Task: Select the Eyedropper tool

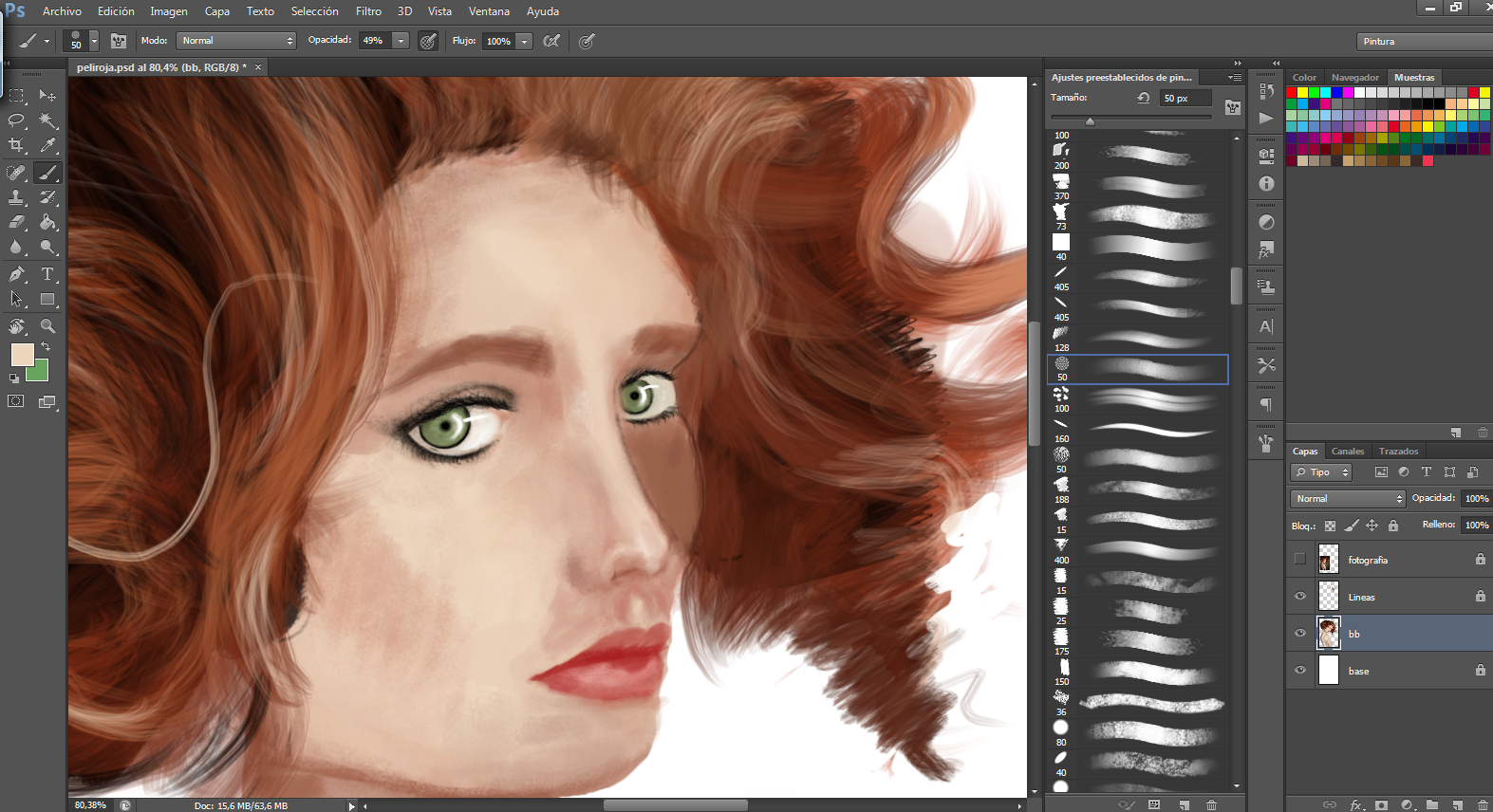Action: pos(47,145)
